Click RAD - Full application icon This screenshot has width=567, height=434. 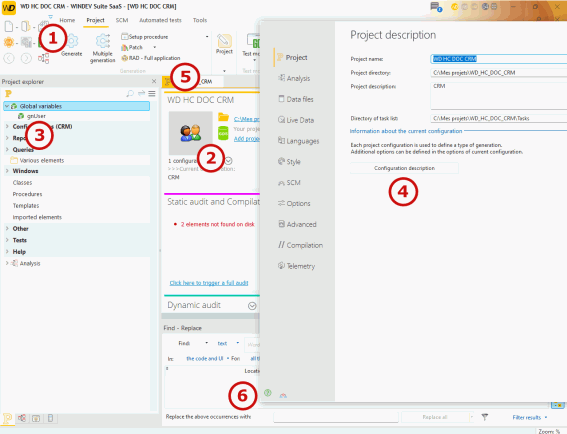[124, 58]
